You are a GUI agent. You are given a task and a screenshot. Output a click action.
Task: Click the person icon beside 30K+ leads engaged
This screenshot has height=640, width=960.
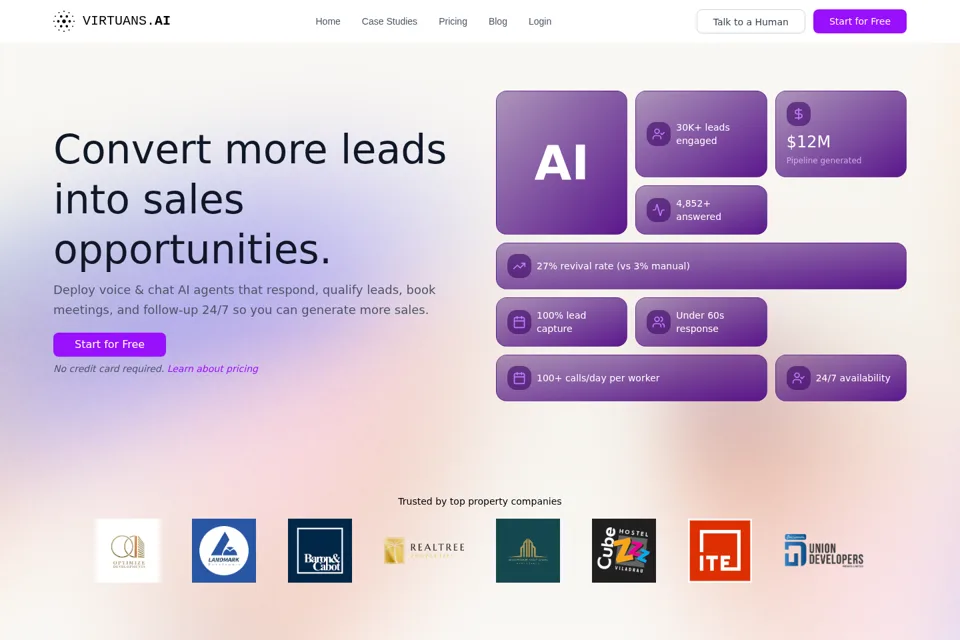[x=658, y=134]
